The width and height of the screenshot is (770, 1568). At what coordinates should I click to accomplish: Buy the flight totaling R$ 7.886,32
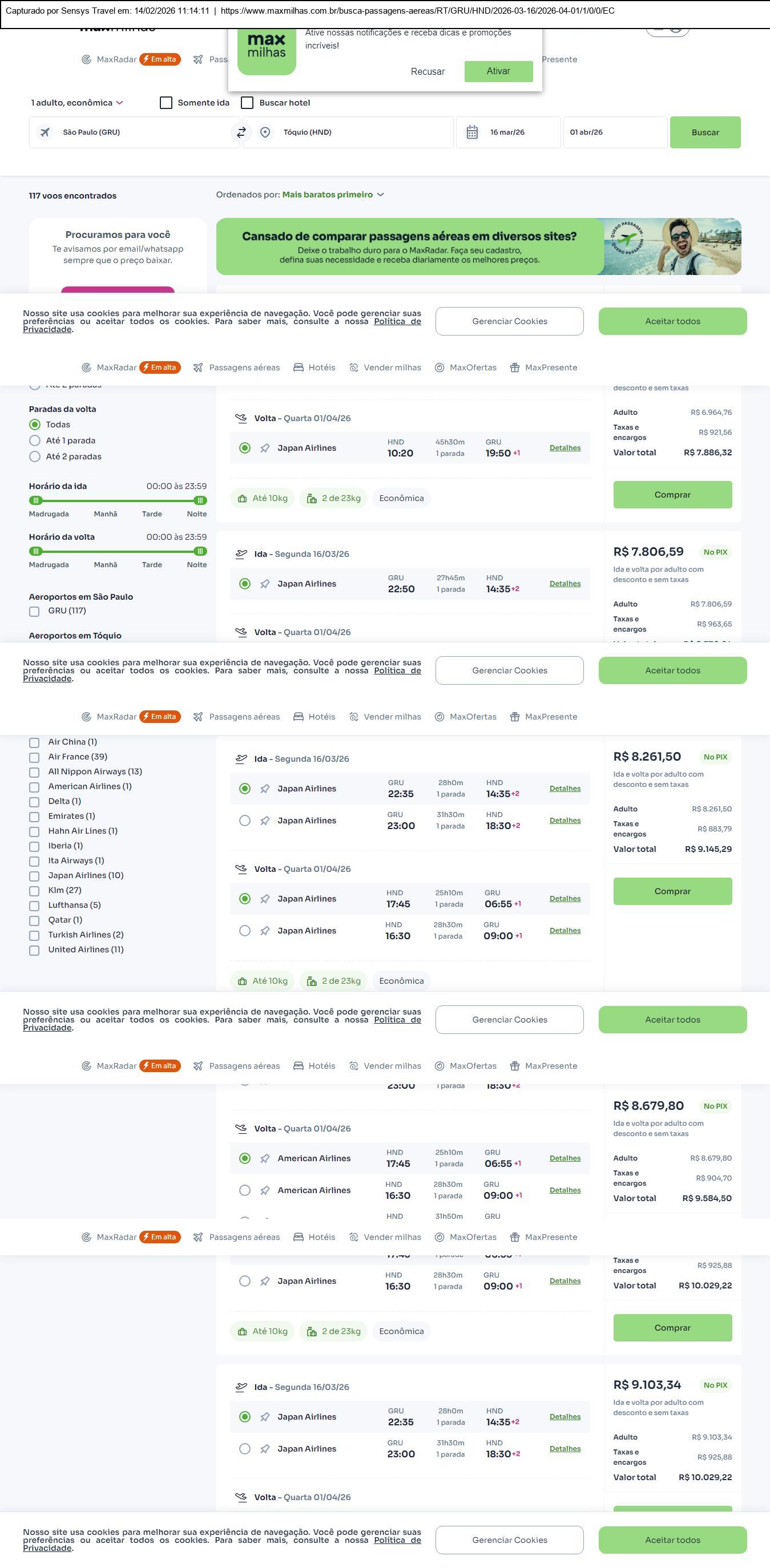(672, 495)
